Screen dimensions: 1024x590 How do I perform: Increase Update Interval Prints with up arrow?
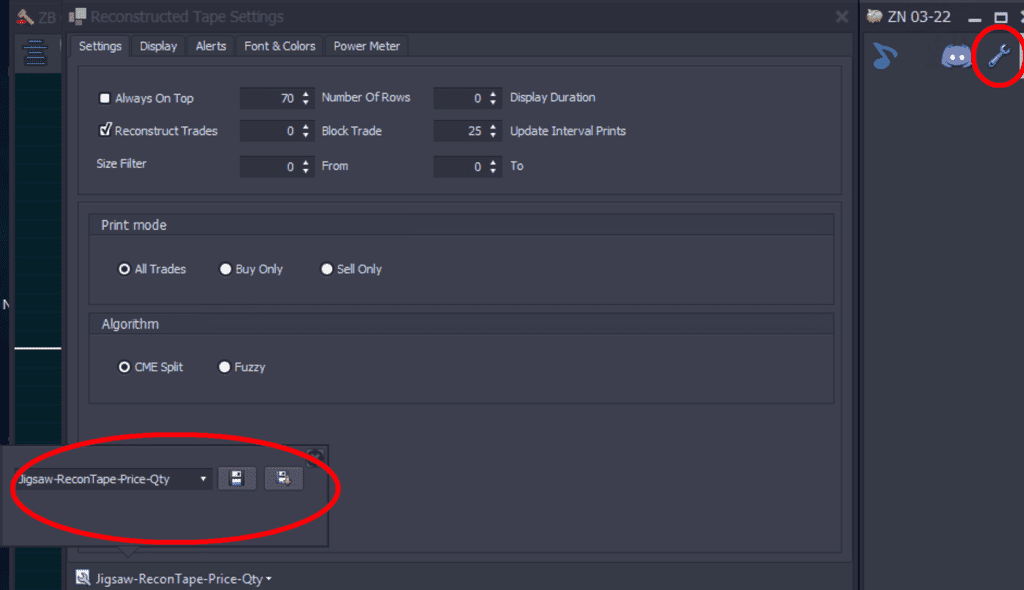pyautogui.click(x=493, y=126)
